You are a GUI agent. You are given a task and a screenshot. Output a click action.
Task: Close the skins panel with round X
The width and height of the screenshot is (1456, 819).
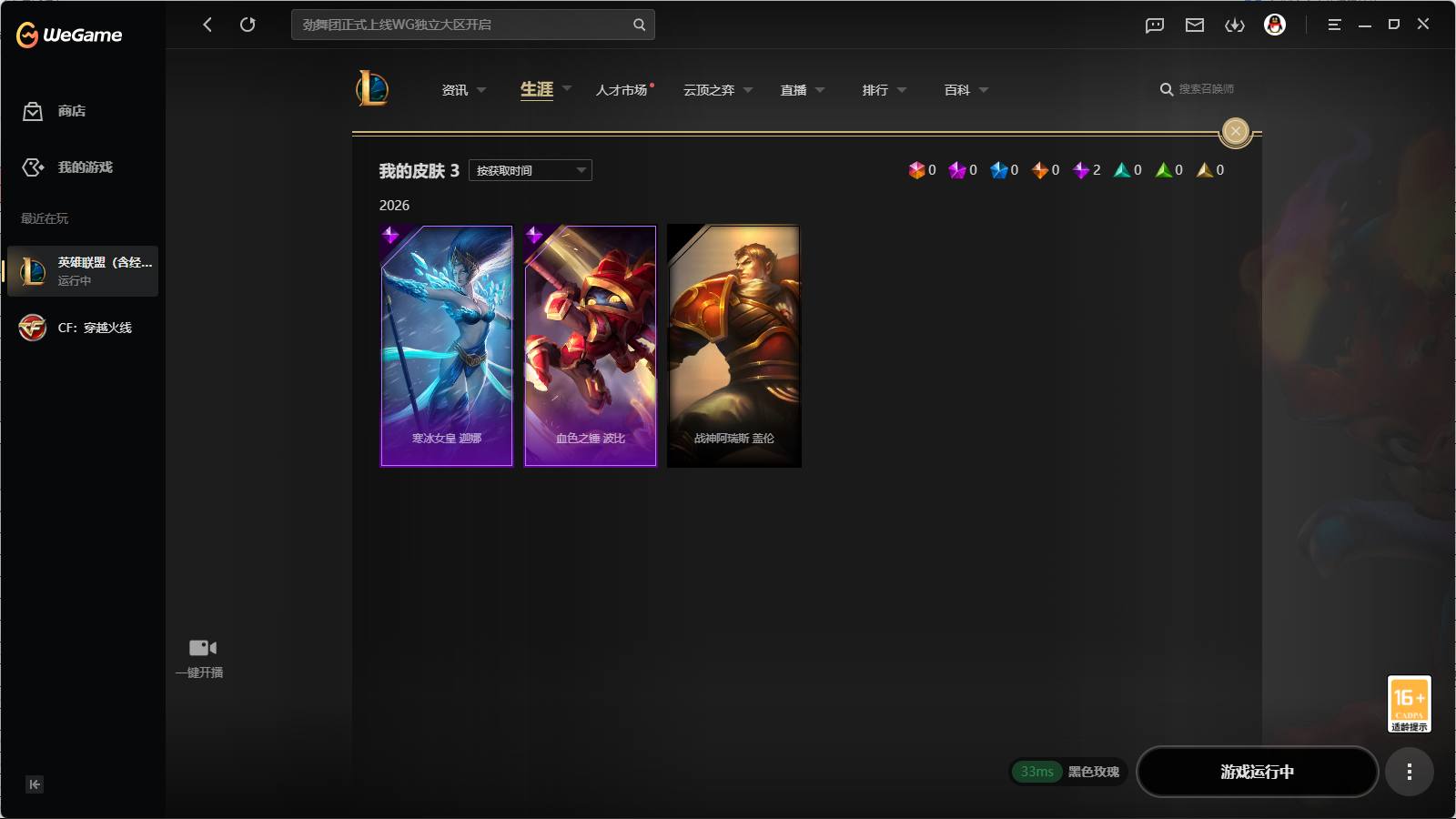(1236, 132)
